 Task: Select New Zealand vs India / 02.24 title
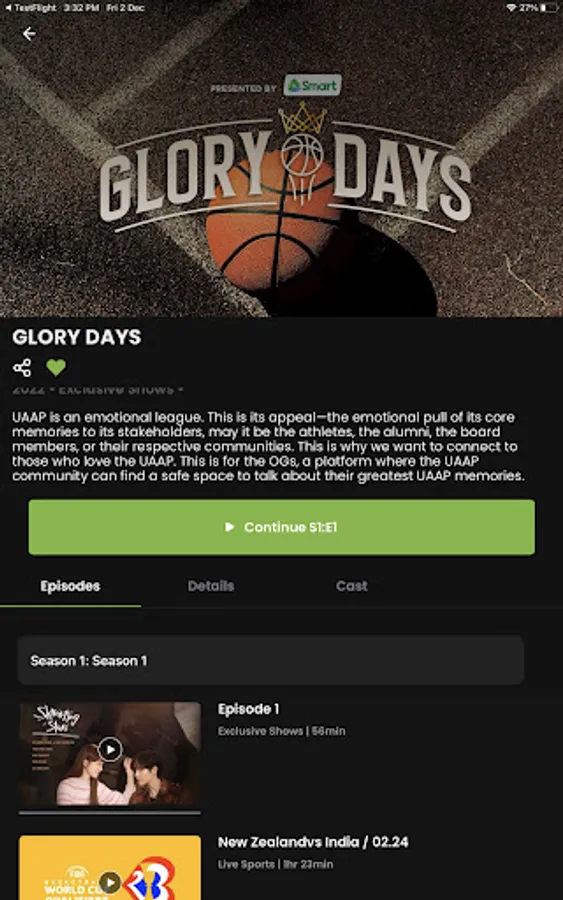(313, 842)
